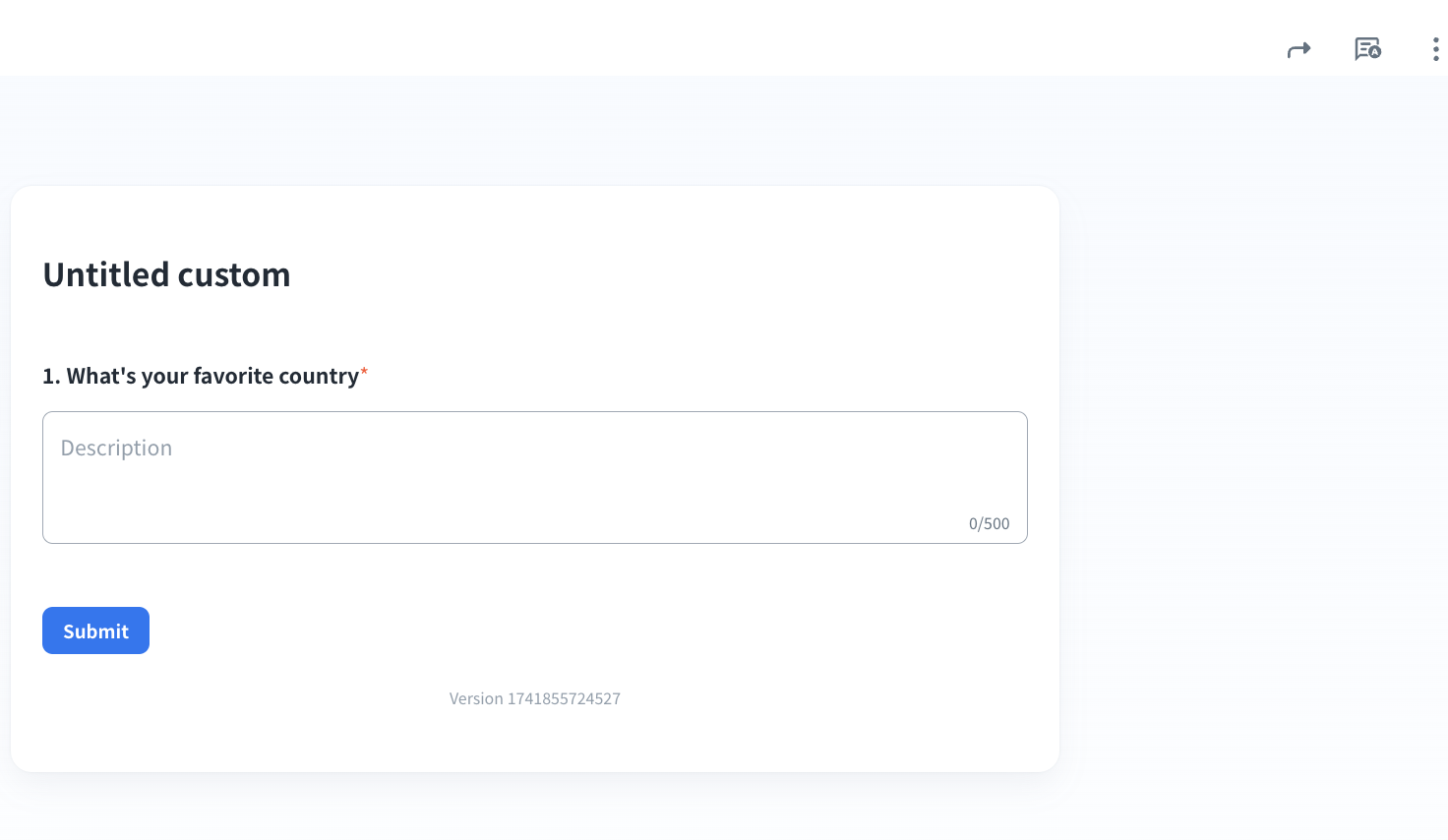The width and height of the screenshot is (1448, 840).
Task: Show auto-translate options via chat bubble icon
Action: pyautogui.click(x=1367, y=49)
